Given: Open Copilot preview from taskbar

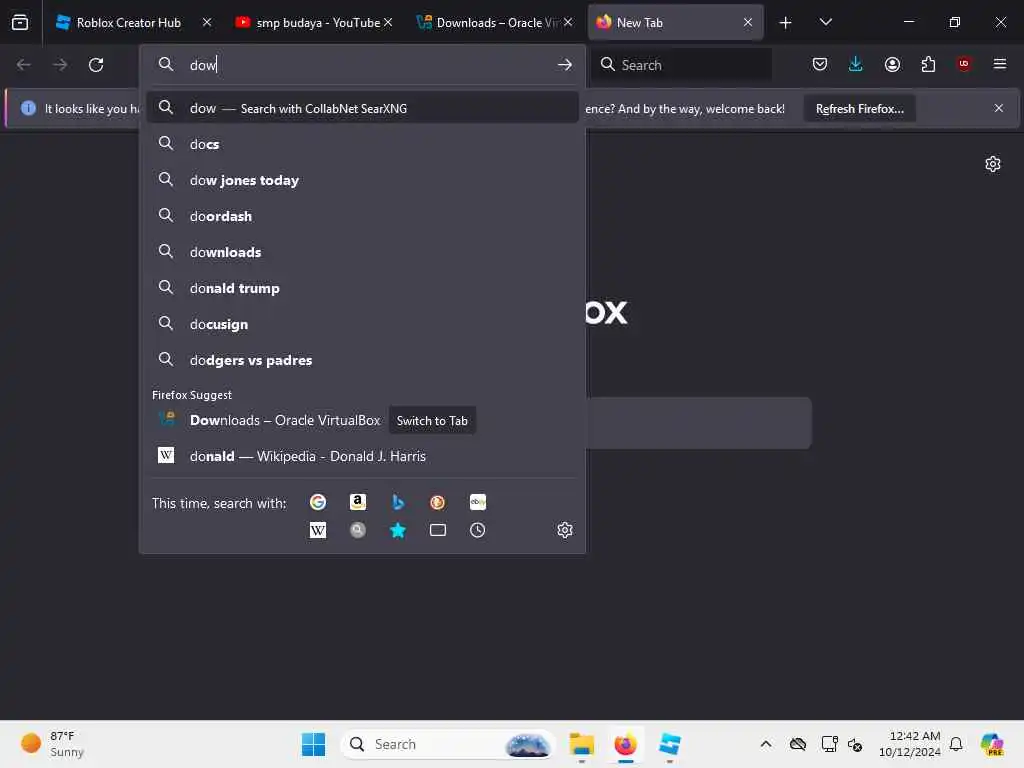Looking at the screenshot, I should pos(992,744).
